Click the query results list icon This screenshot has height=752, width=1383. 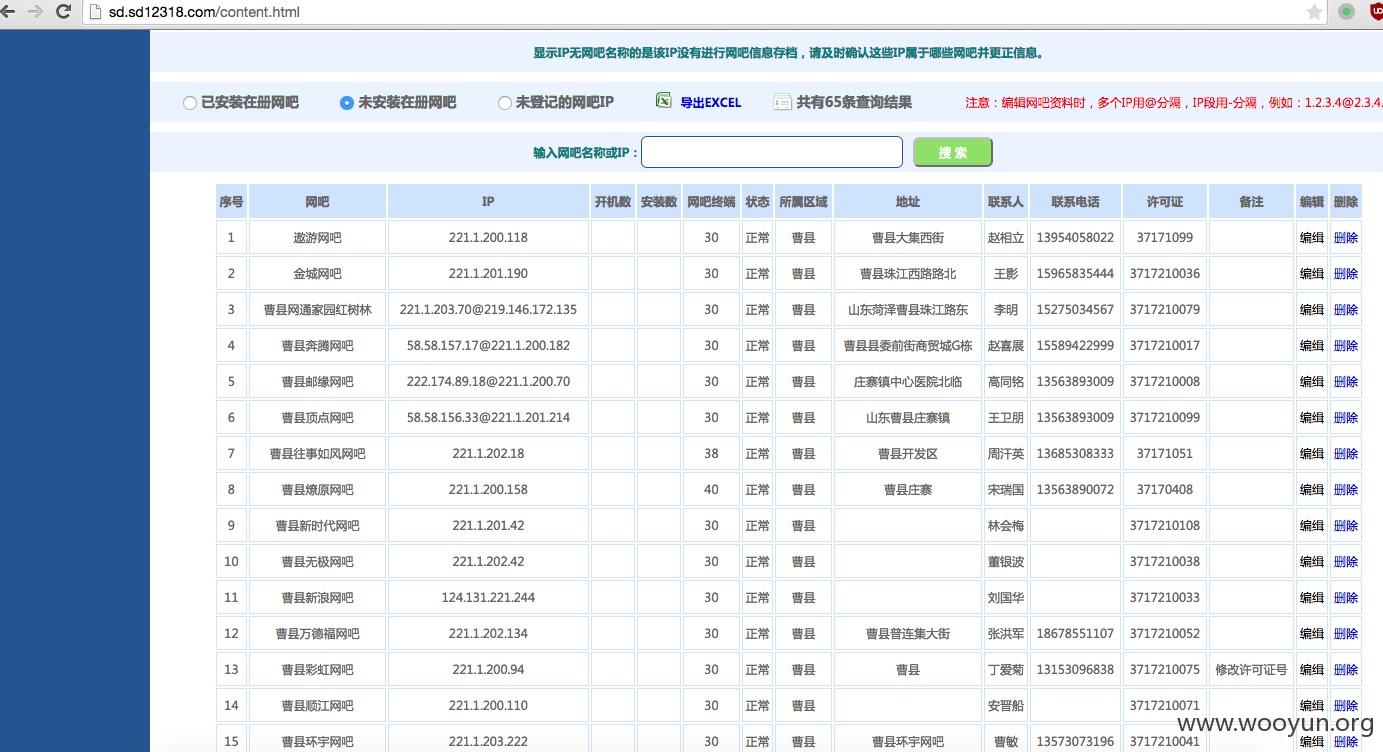[782, 102]
